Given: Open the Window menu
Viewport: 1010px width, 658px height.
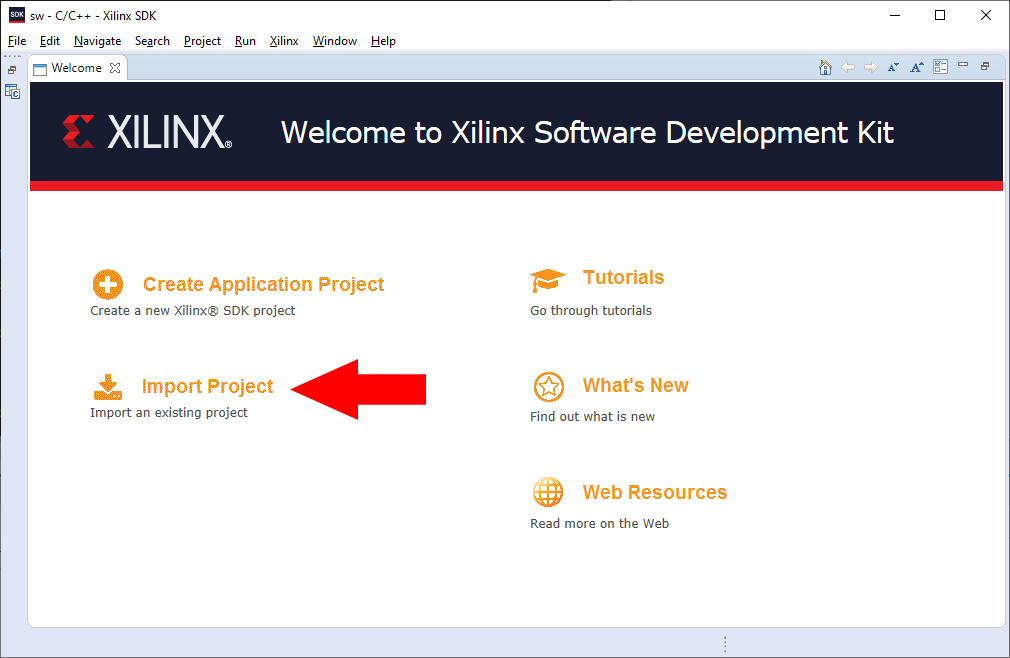Looking at the screenshot, I should [x=335, y=41].
